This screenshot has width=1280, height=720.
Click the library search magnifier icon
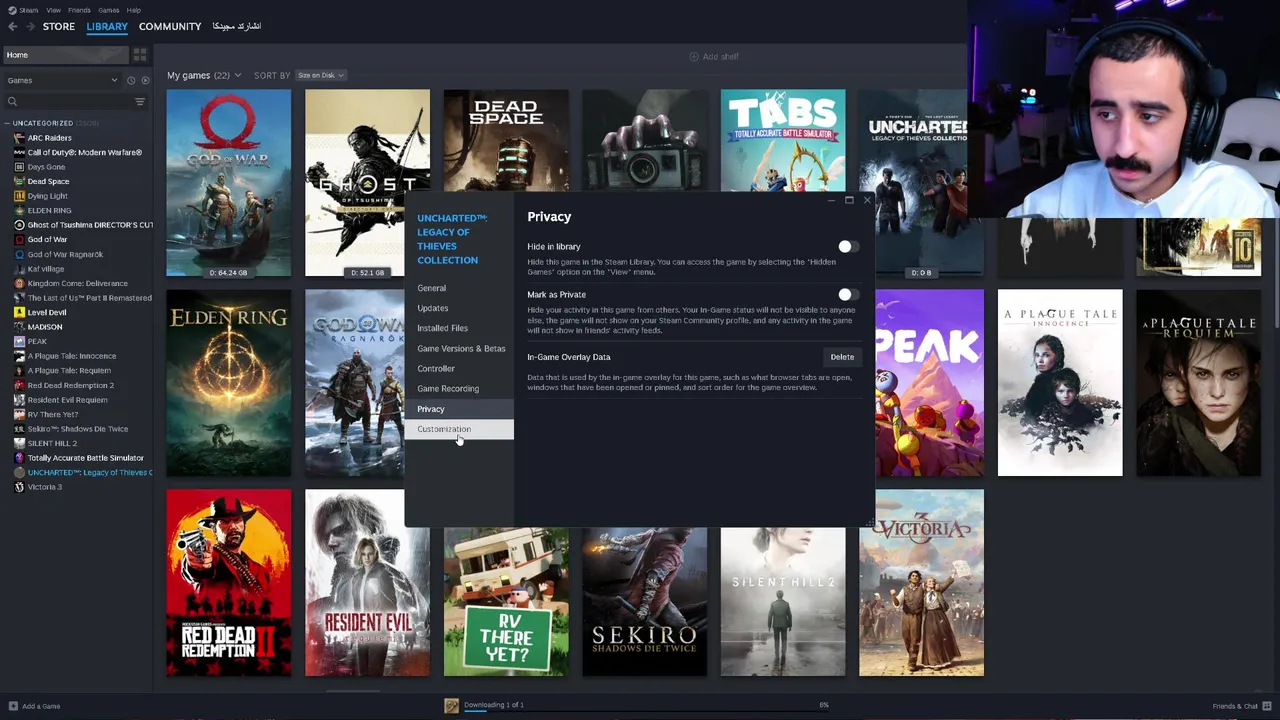(12, 101)
